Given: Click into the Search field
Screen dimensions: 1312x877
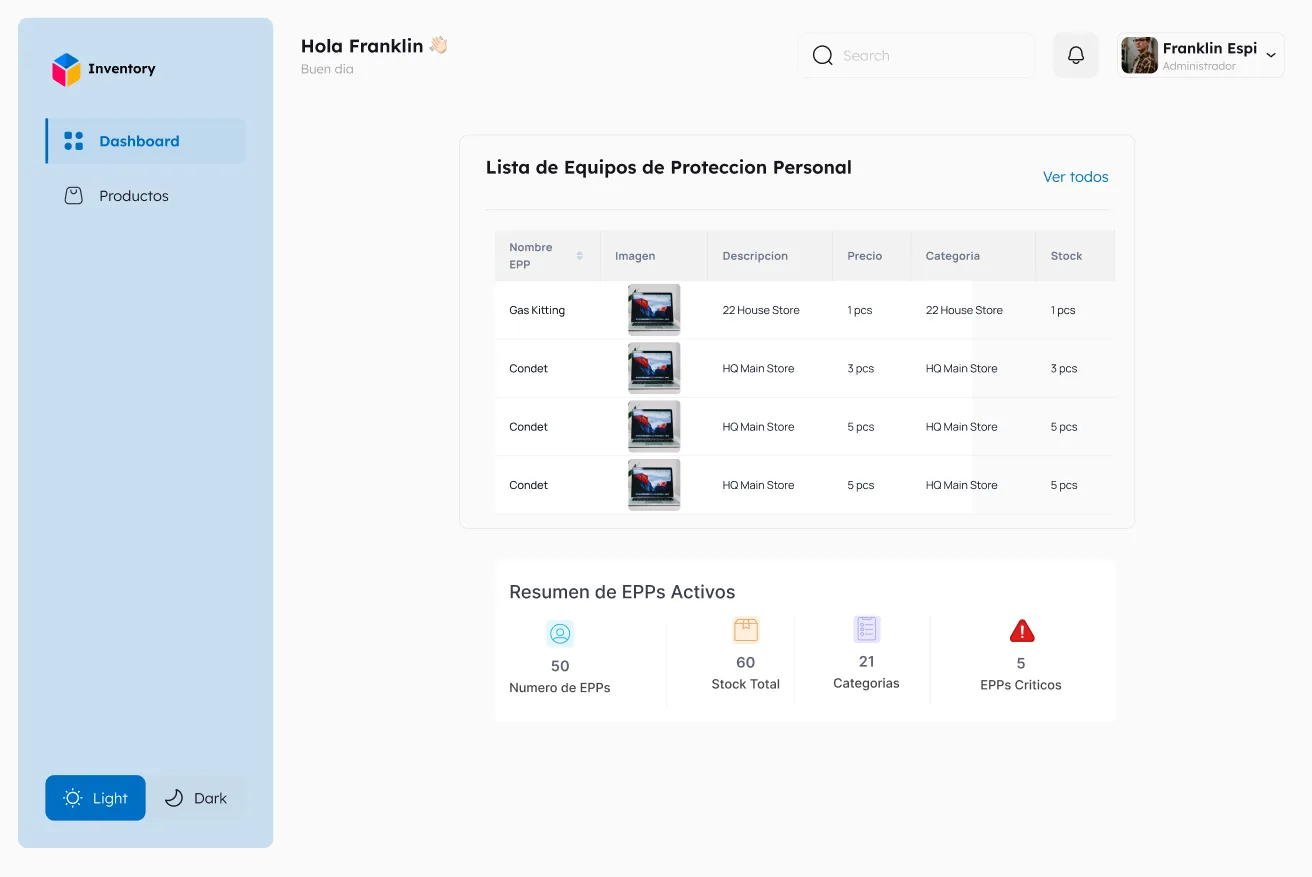Looking at the screenshot, I should pos(916,56).
